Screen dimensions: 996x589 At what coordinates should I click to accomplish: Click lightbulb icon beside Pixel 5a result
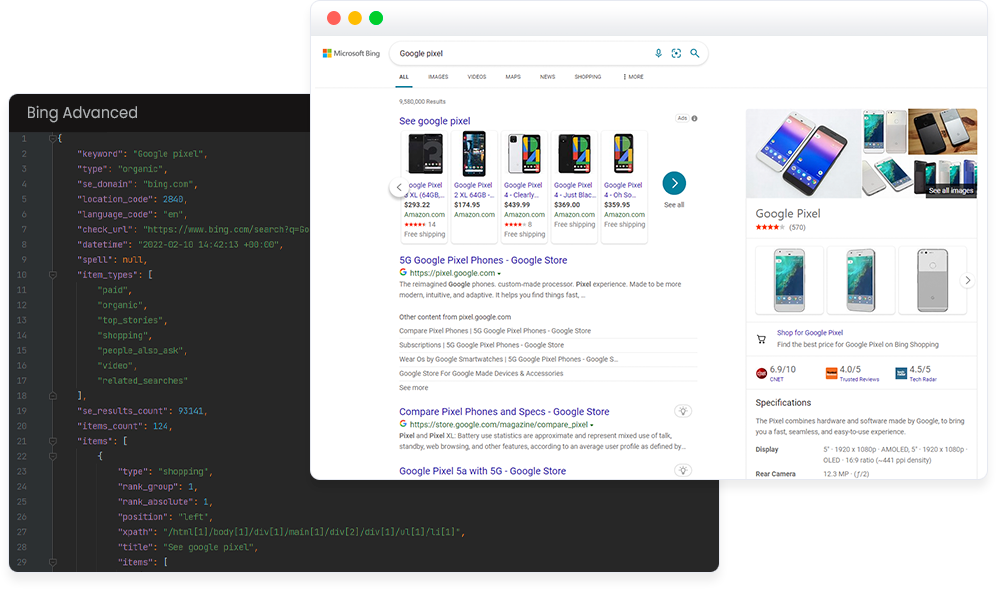coord(683,470)
